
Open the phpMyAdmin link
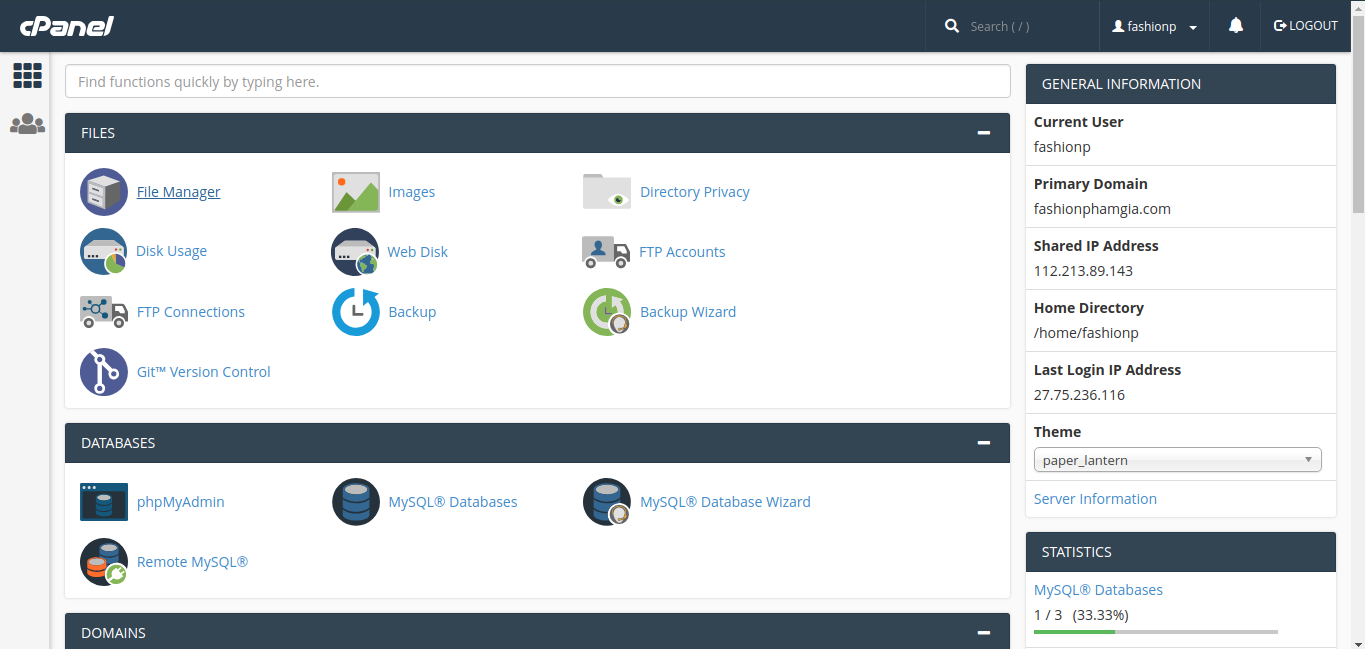point(181,502)
